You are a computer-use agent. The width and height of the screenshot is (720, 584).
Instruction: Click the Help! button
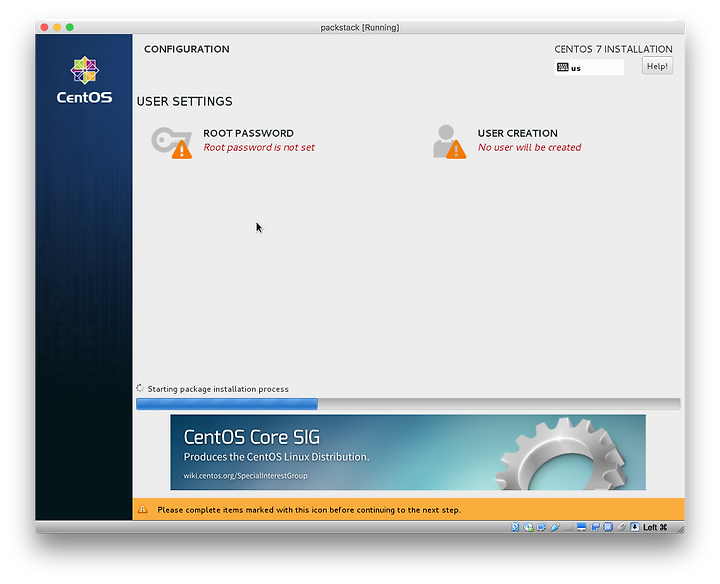657,66
